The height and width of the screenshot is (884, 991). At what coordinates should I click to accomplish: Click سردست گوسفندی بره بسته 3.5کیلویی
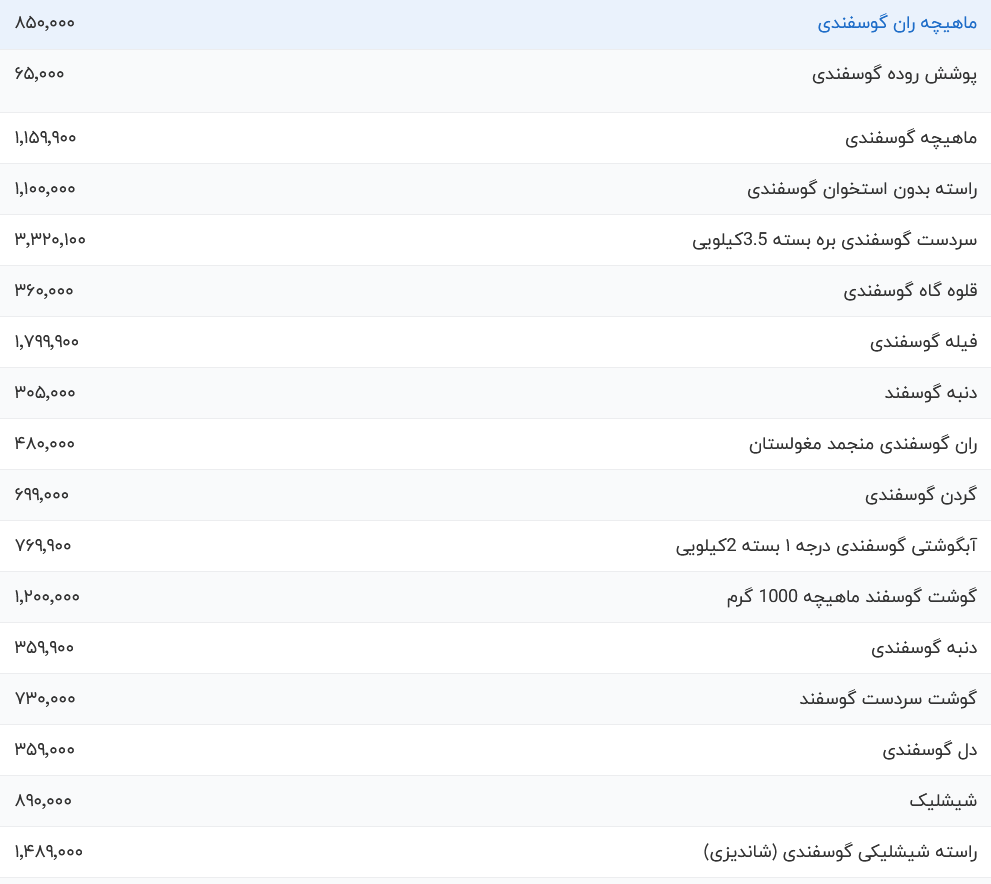(834, 240)
